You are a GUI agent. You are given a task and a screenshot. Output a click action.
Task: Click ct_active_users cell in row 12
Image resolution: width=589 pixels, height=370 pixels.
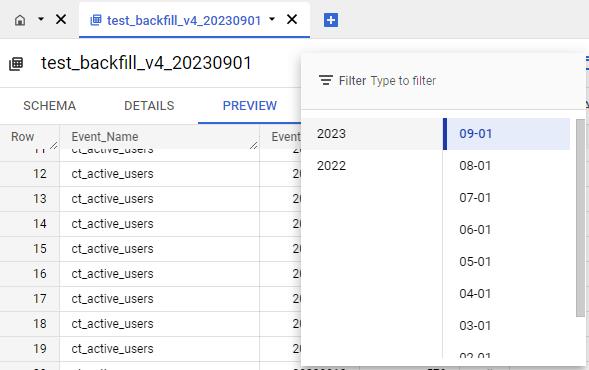pyautogui.click(x=159, y=174)
